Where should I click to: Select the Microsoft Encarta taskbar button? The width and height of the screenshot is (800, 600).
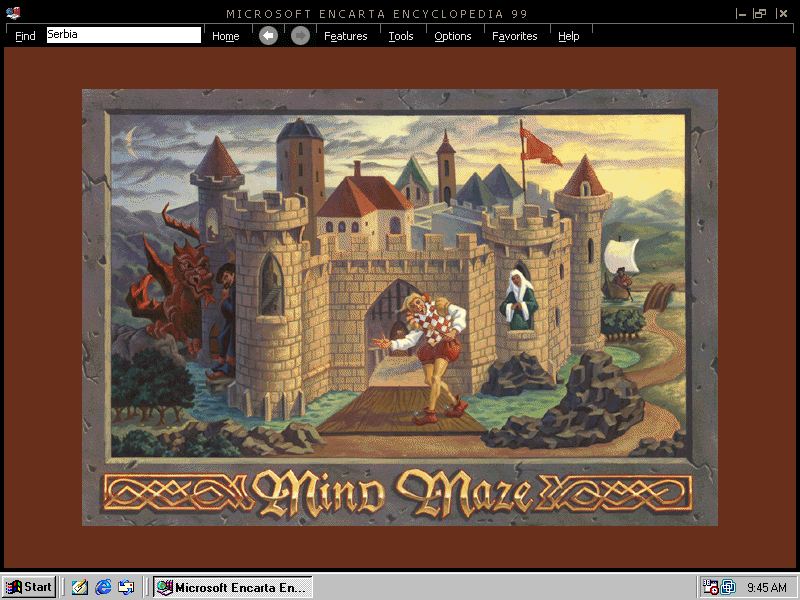[x=233, y=587]
